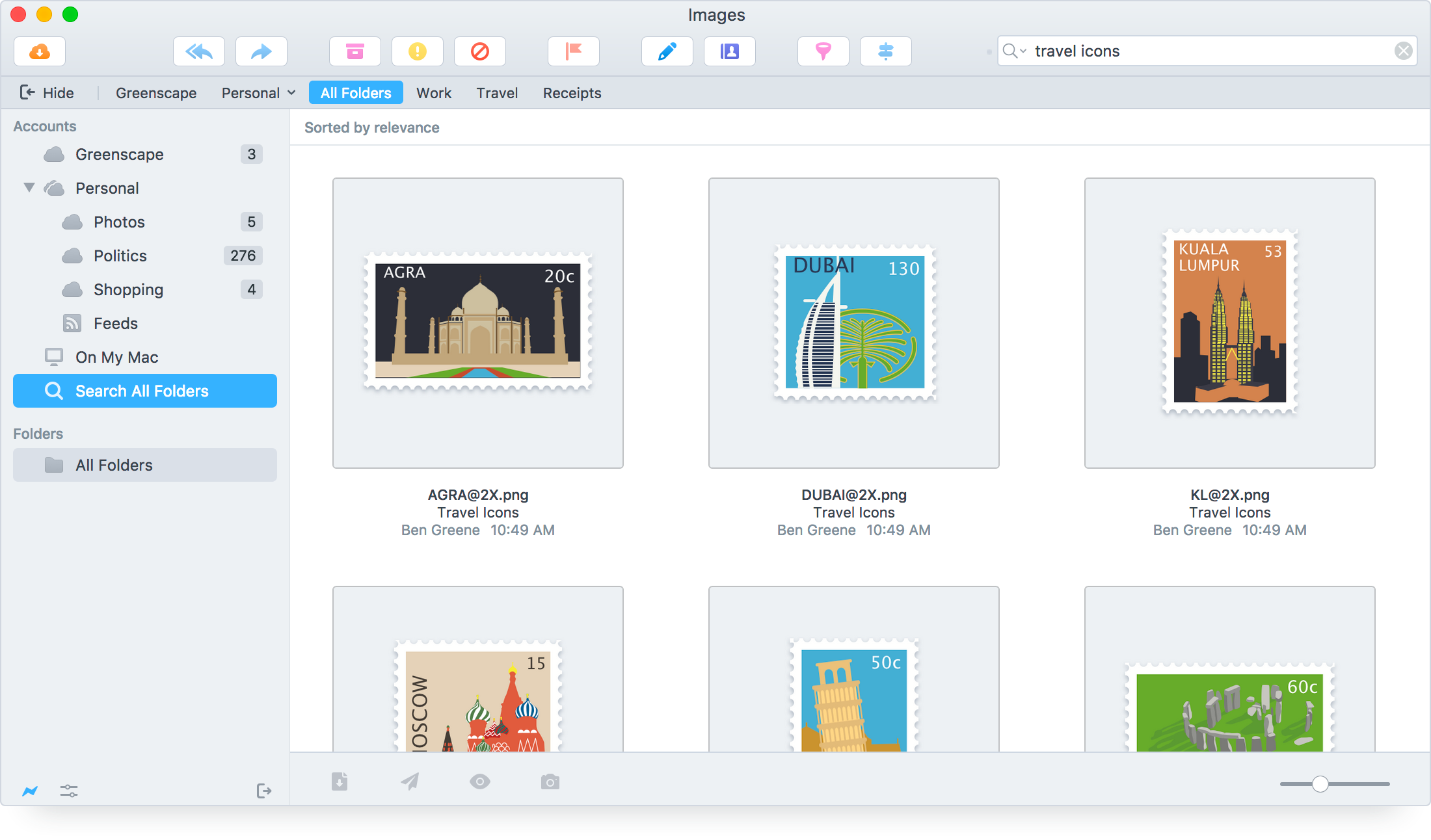This screenshot has height=840, width=1431.
Task: Open the Personal dropdown in the toolbar
Action: [x=258, y=92]
